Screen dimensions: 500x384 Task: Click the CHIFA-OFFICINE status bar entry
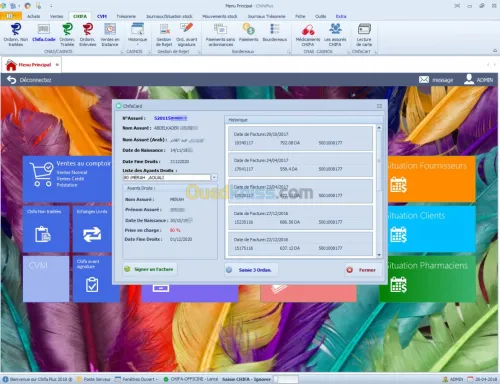(191, 379)
